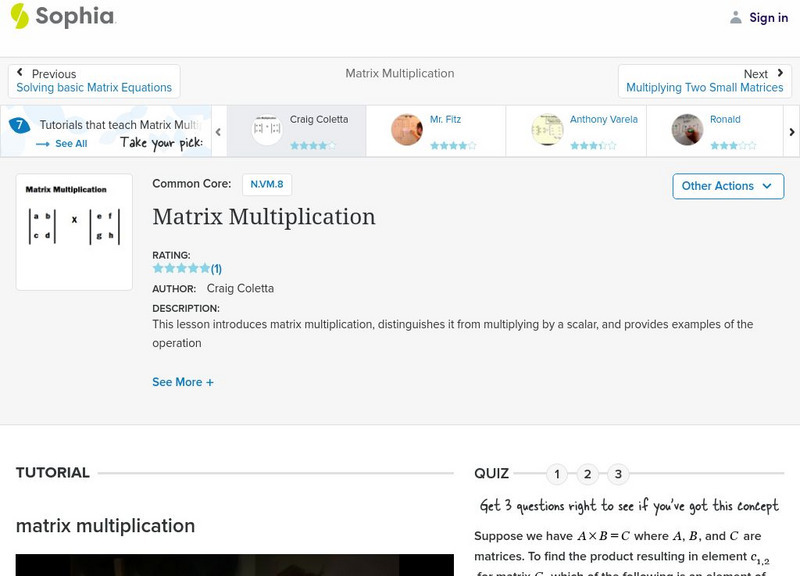Click the left chevron of the tutors carousel
The height and width of the screenshot is (576, 800).
(x=216, y=131)
